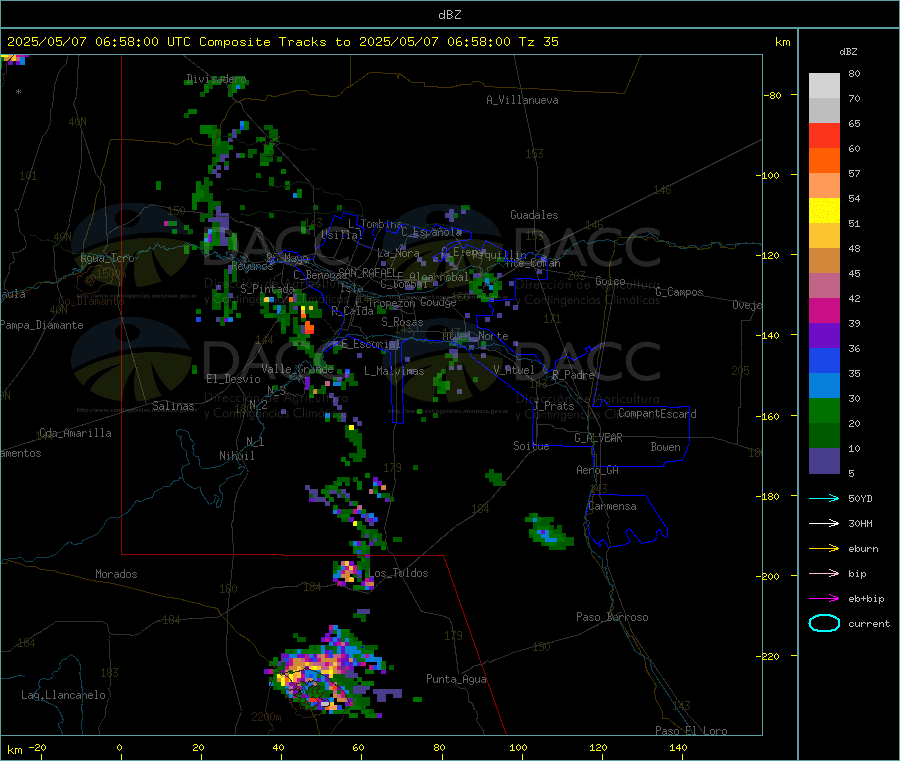This screenshot has height=761, width=900.
Task: Click the '-200' value on the vertical km axis
Action: coord(770,576)
